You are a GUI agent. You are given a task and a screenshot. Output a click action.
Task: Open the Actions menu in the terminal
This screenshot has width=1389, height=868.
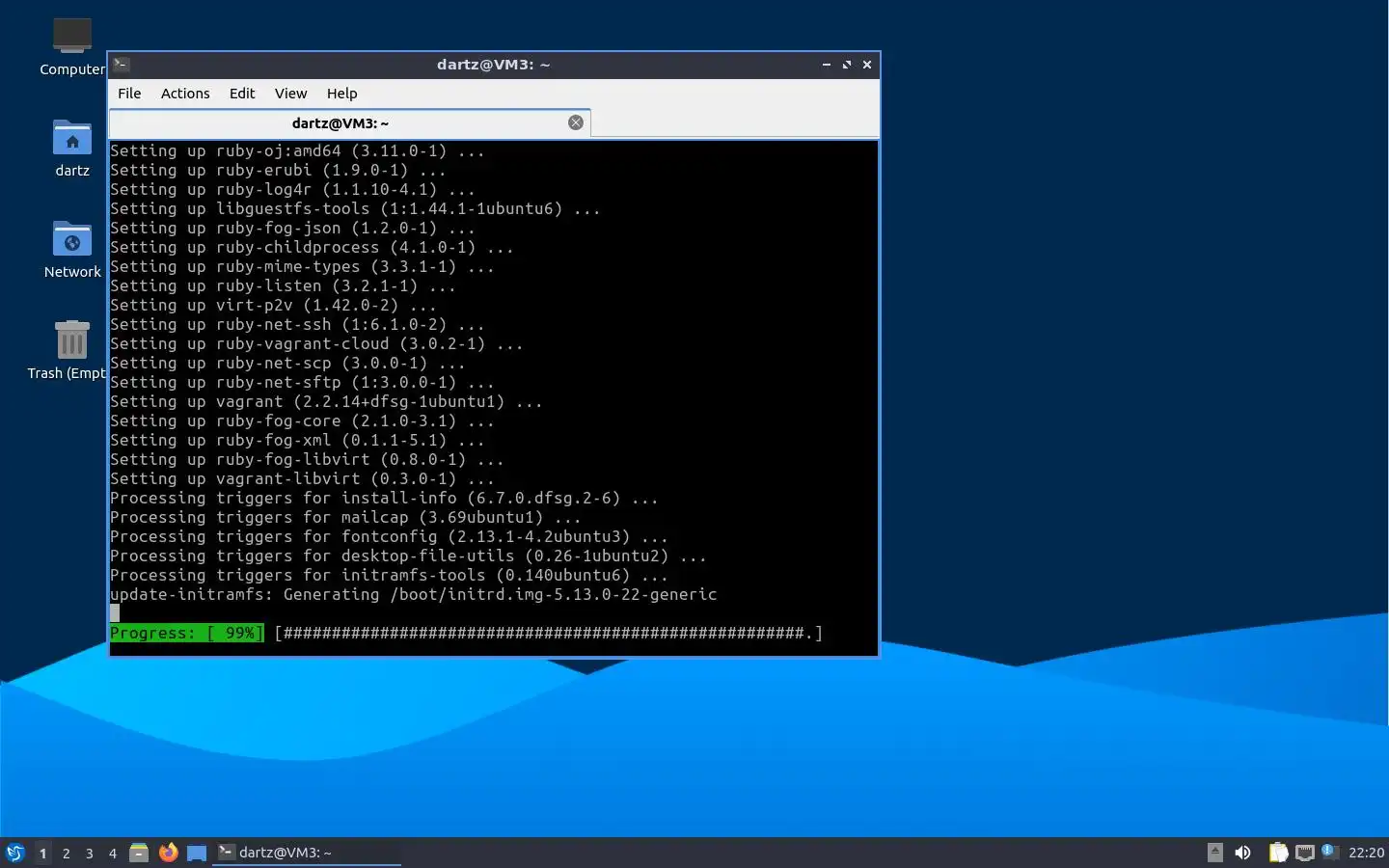185,94
